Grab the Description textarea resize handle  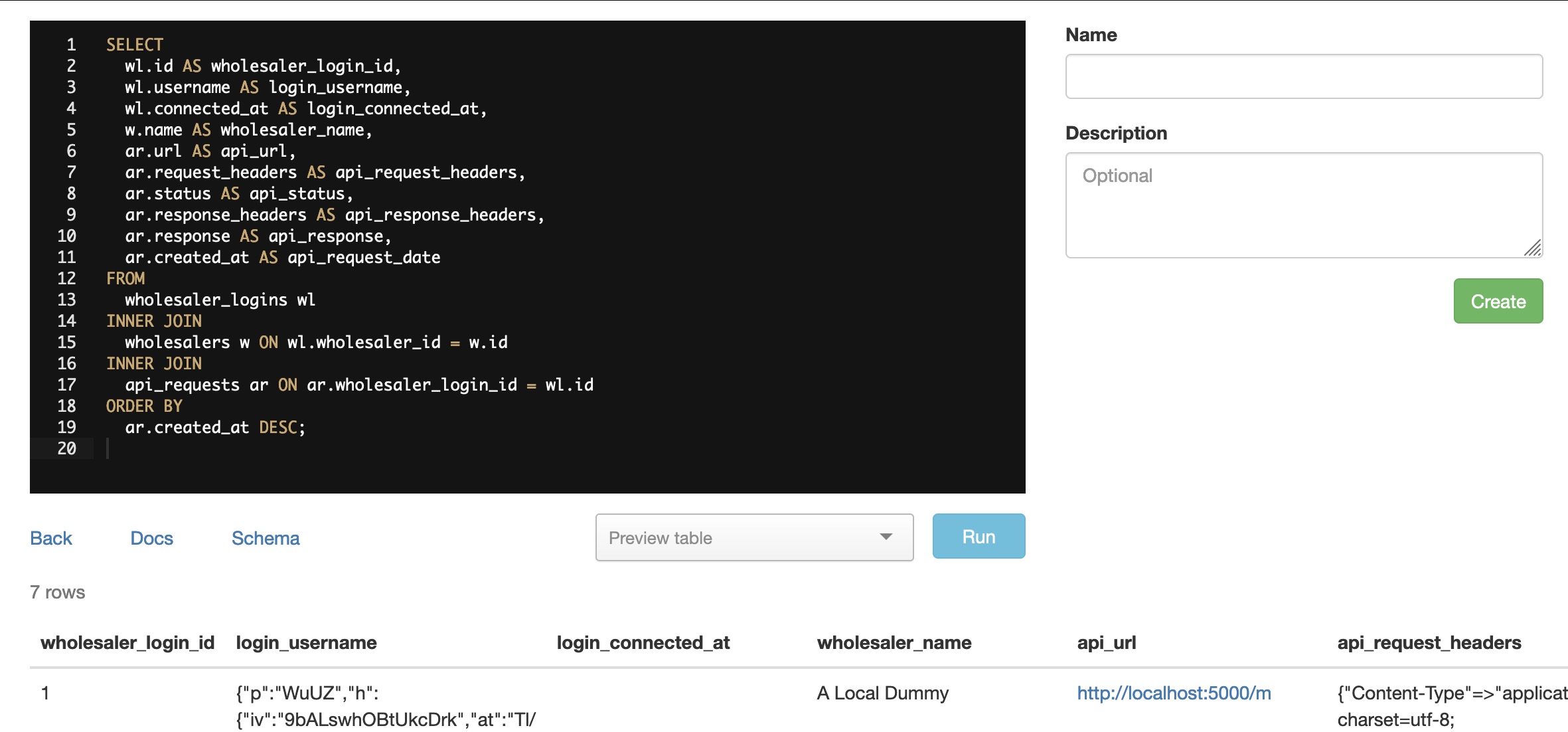pyautogui.click(x=1533, y=248)
